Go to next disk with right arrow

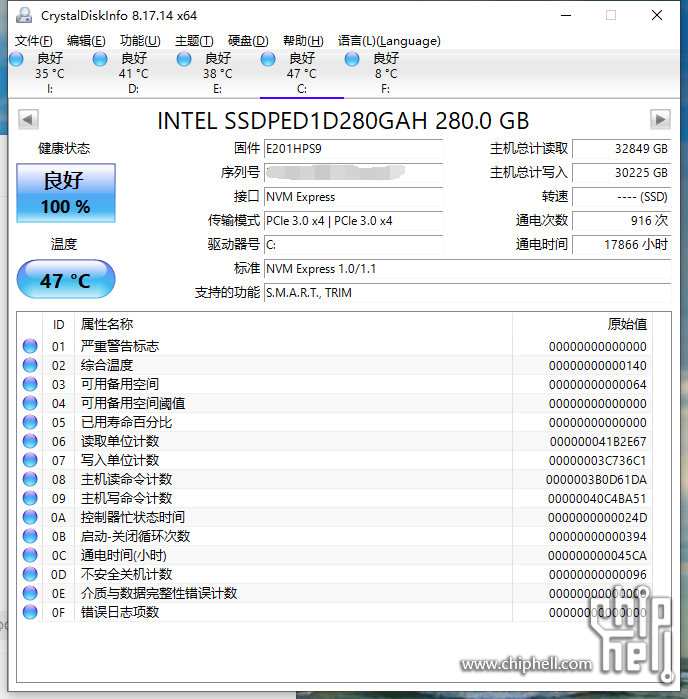[x=660, y=119]
